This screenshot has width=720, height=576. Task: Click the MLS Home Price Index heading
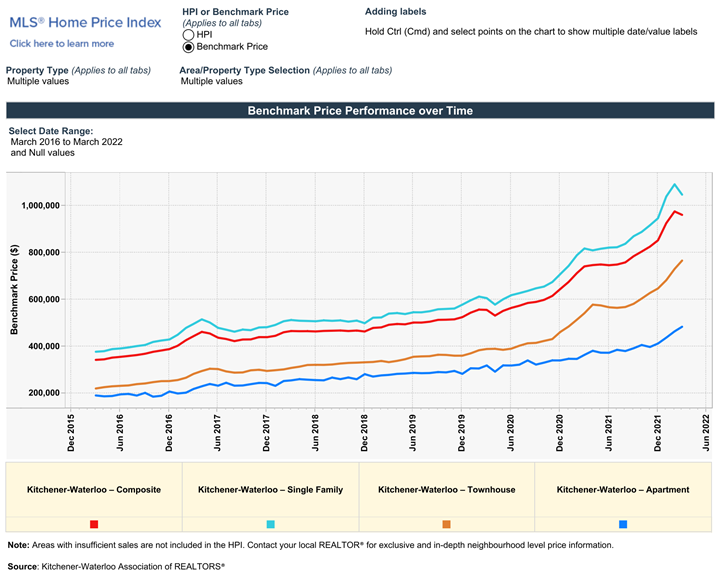85,23
